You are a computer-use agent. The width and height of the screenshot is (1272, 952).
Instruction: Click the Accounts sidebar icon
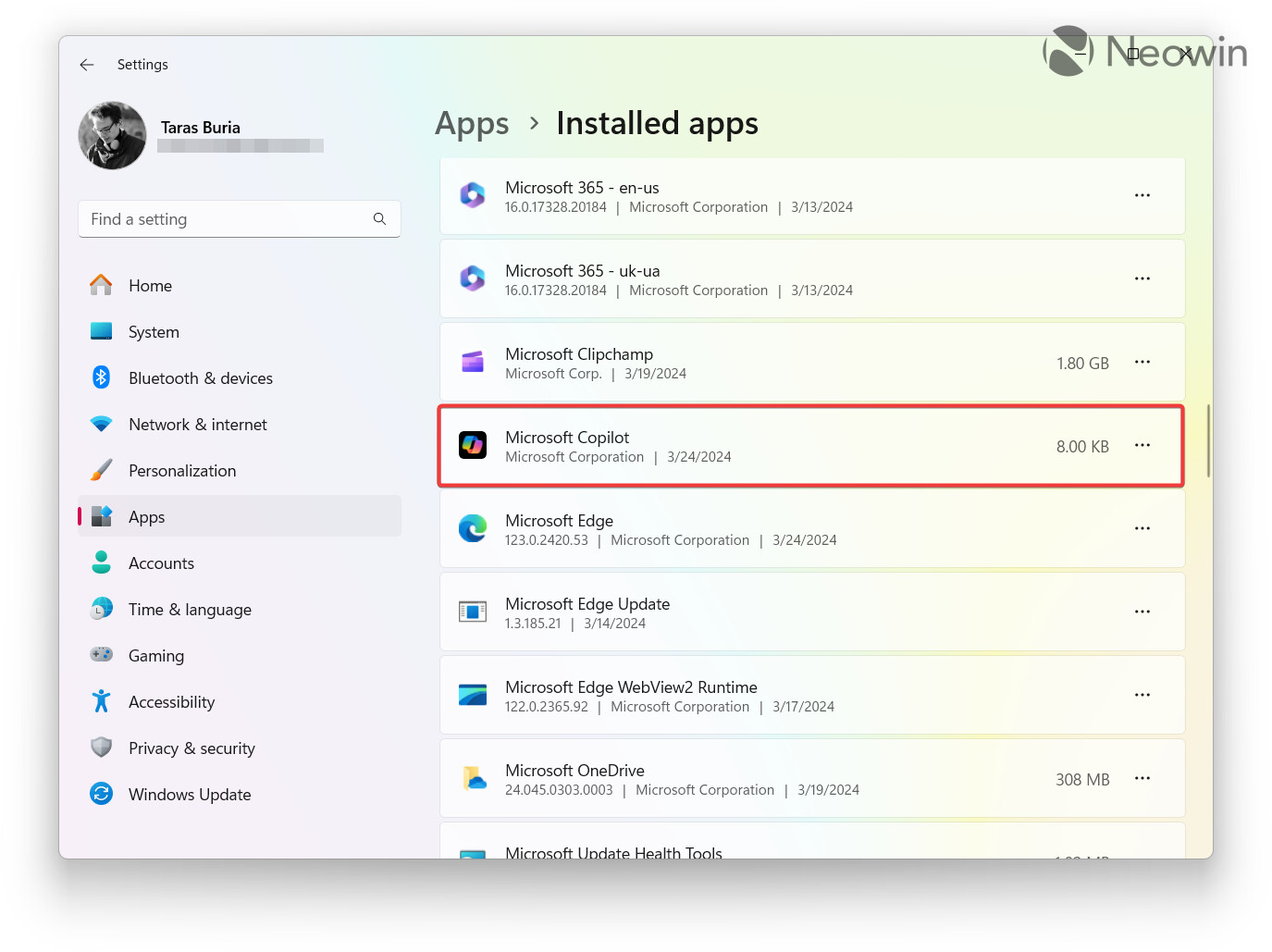102,563
